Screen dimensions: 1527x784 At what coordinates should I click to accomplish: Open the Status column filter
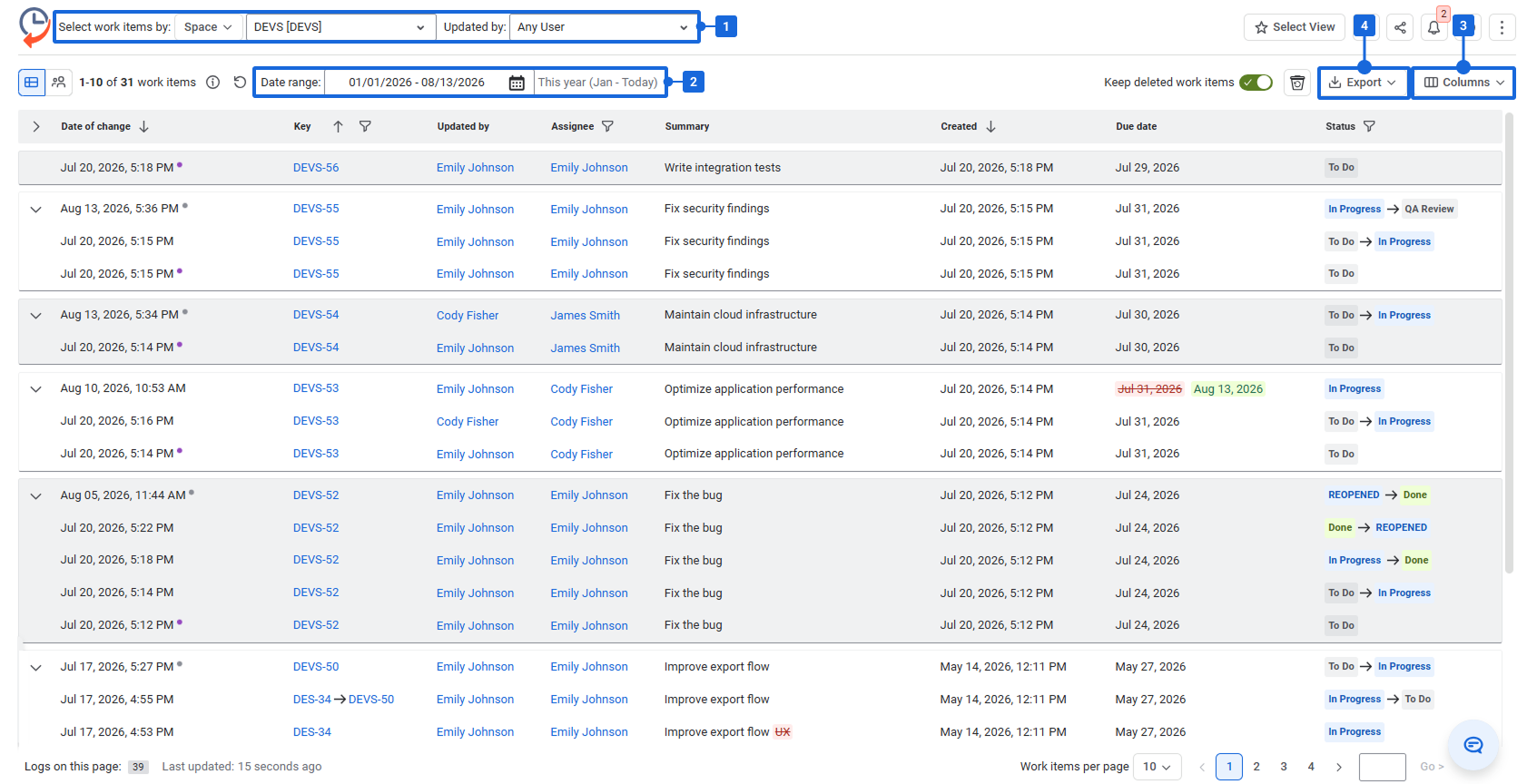coord(1370,127)
